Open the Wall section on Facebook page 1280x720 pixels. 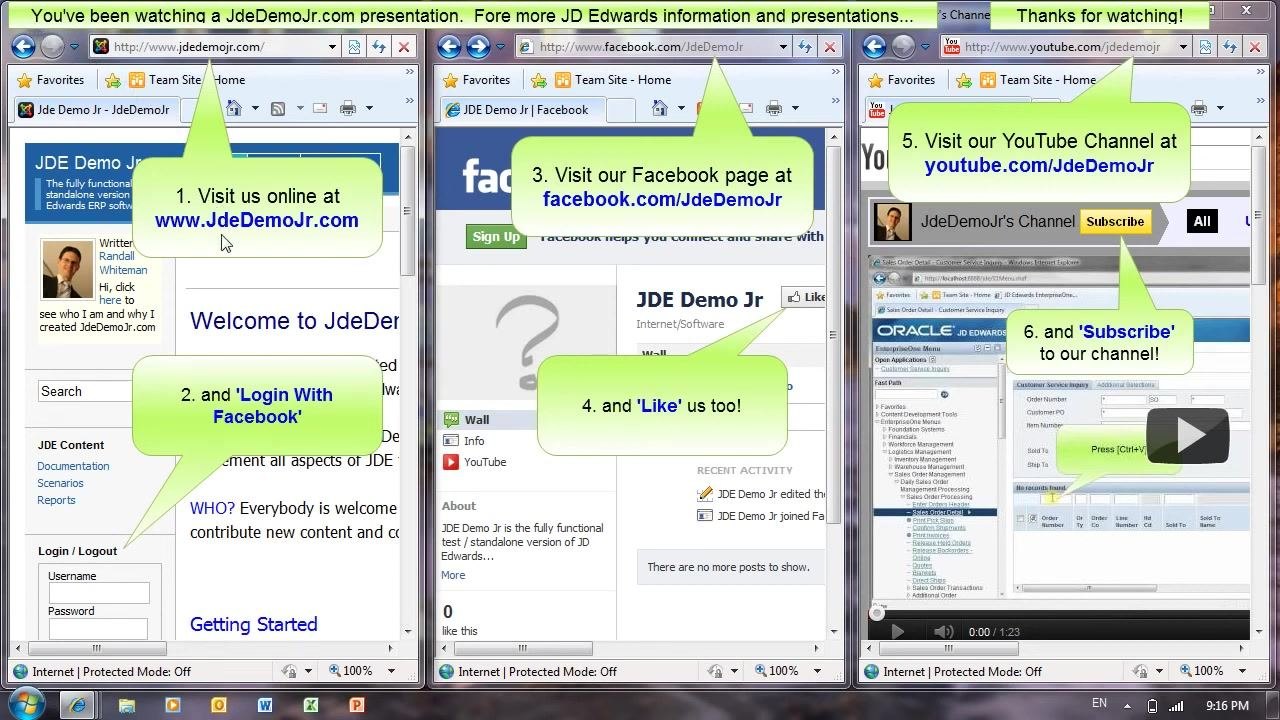tap(477, 420)
